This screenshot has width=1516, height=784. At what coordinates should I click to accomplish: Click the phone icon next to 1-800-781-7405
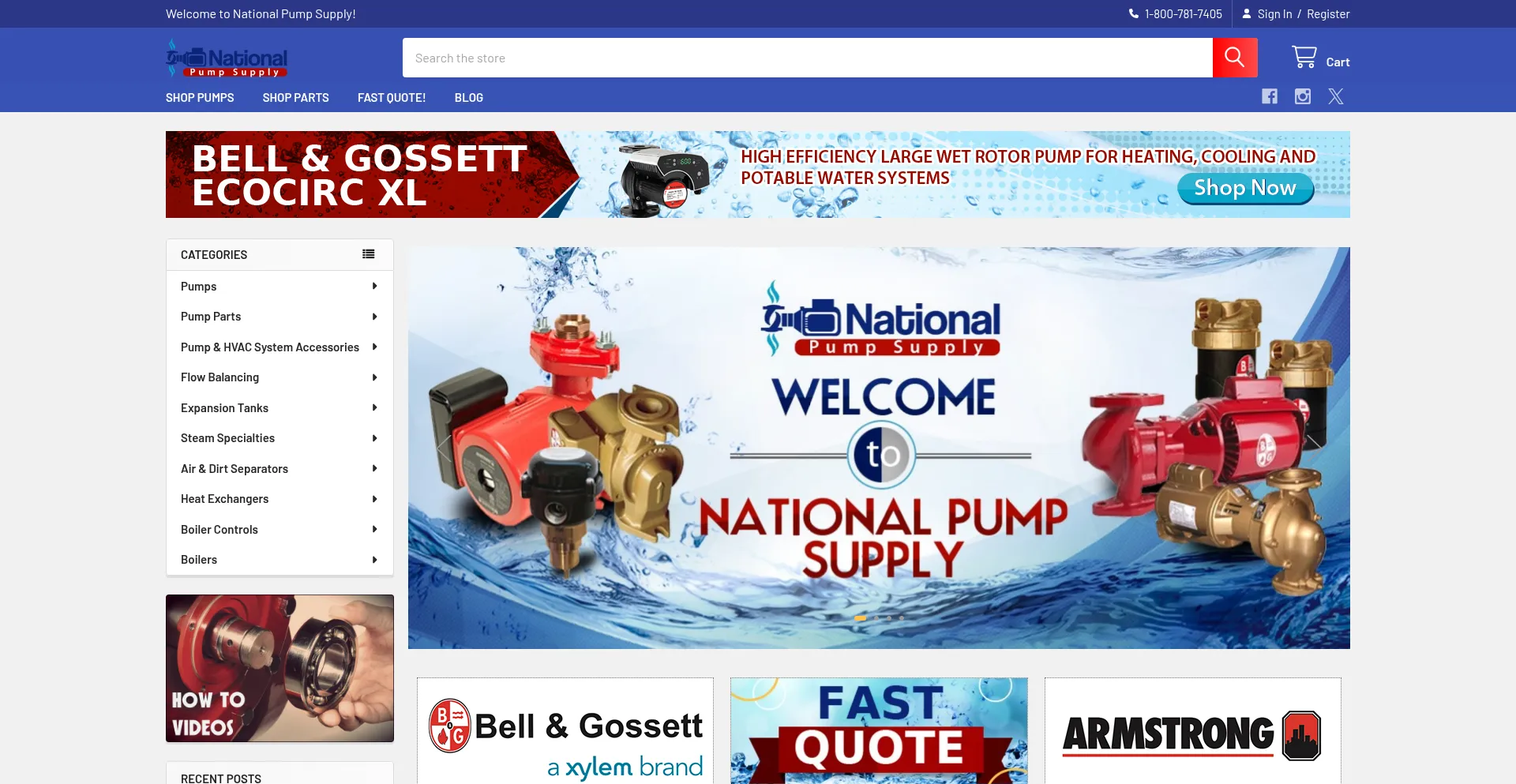coord(1134,13)
